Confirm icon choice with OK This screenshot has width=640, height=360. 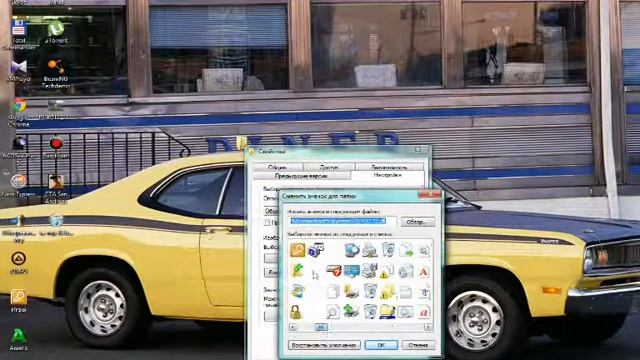[381, 345]
